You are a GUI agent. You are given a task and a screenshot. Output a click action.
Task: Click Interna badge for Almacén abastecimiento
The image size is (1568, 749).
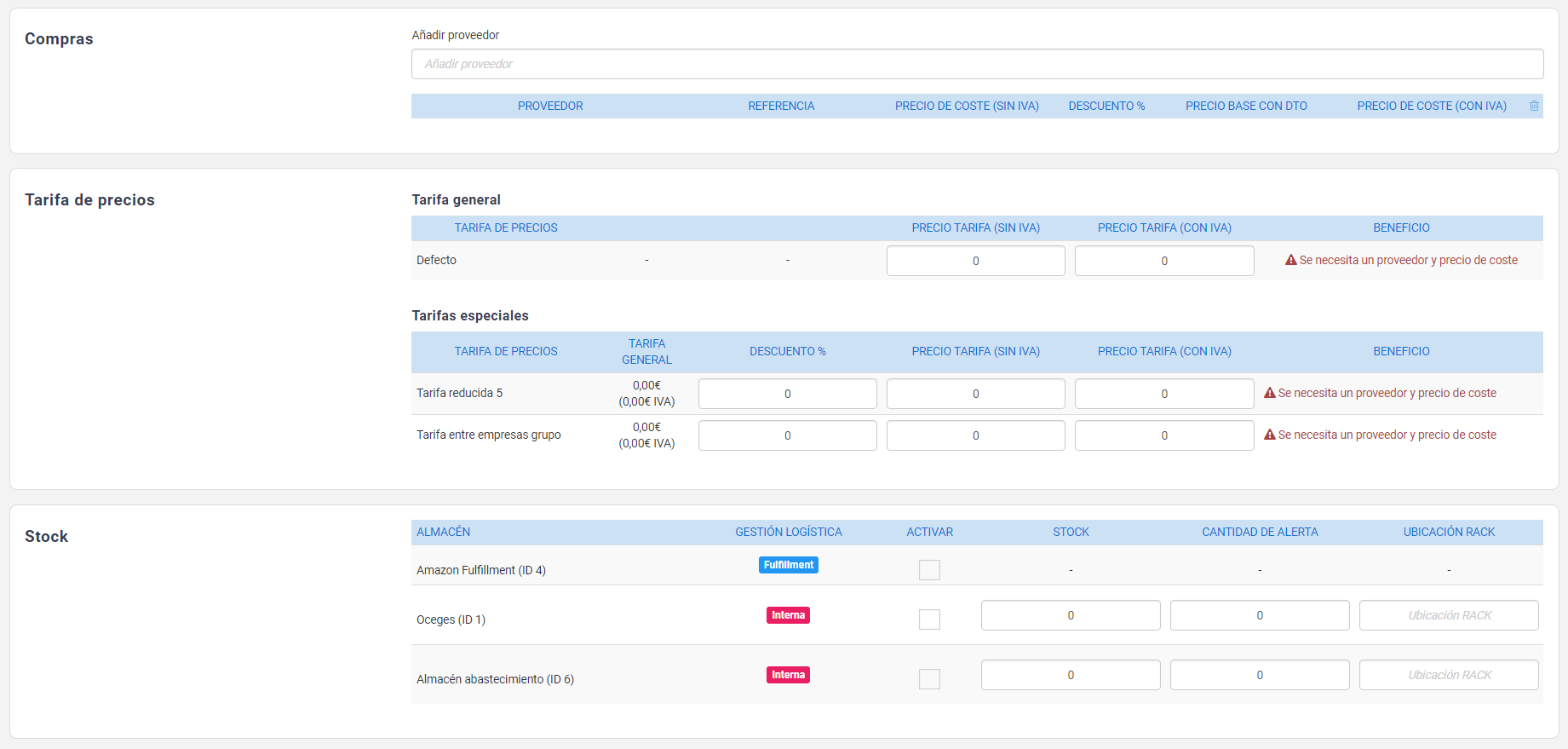tap(788, 675)
